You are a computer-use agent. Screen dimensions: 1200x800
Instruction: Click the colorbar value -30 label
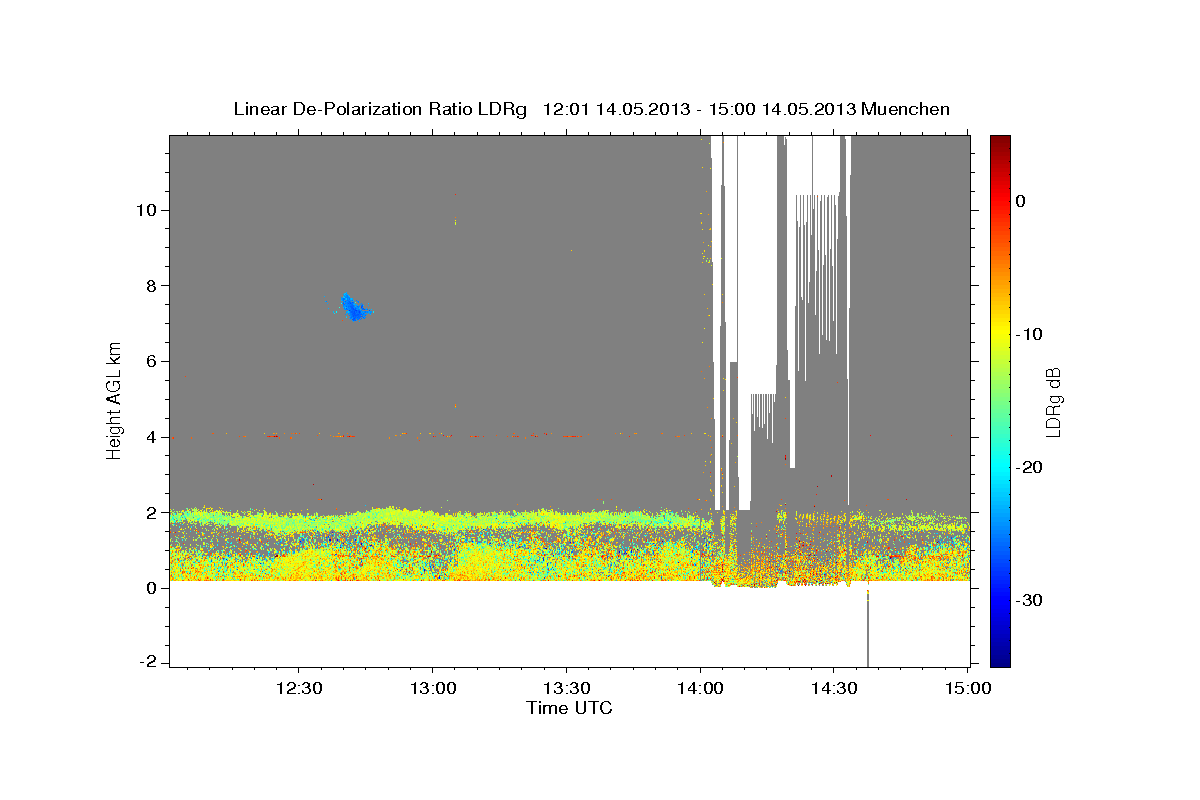click(1030, 600)
